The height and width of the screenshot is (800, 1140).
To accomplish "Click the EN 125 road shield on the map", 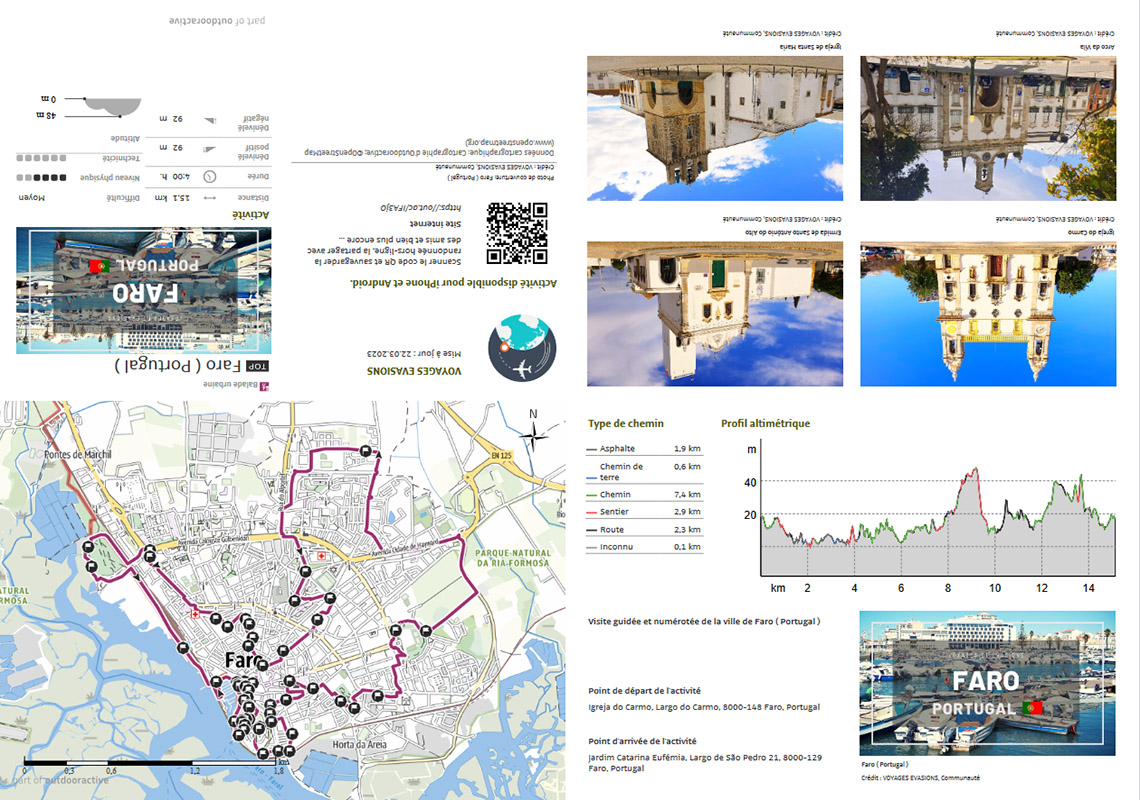I will [501, 455].
